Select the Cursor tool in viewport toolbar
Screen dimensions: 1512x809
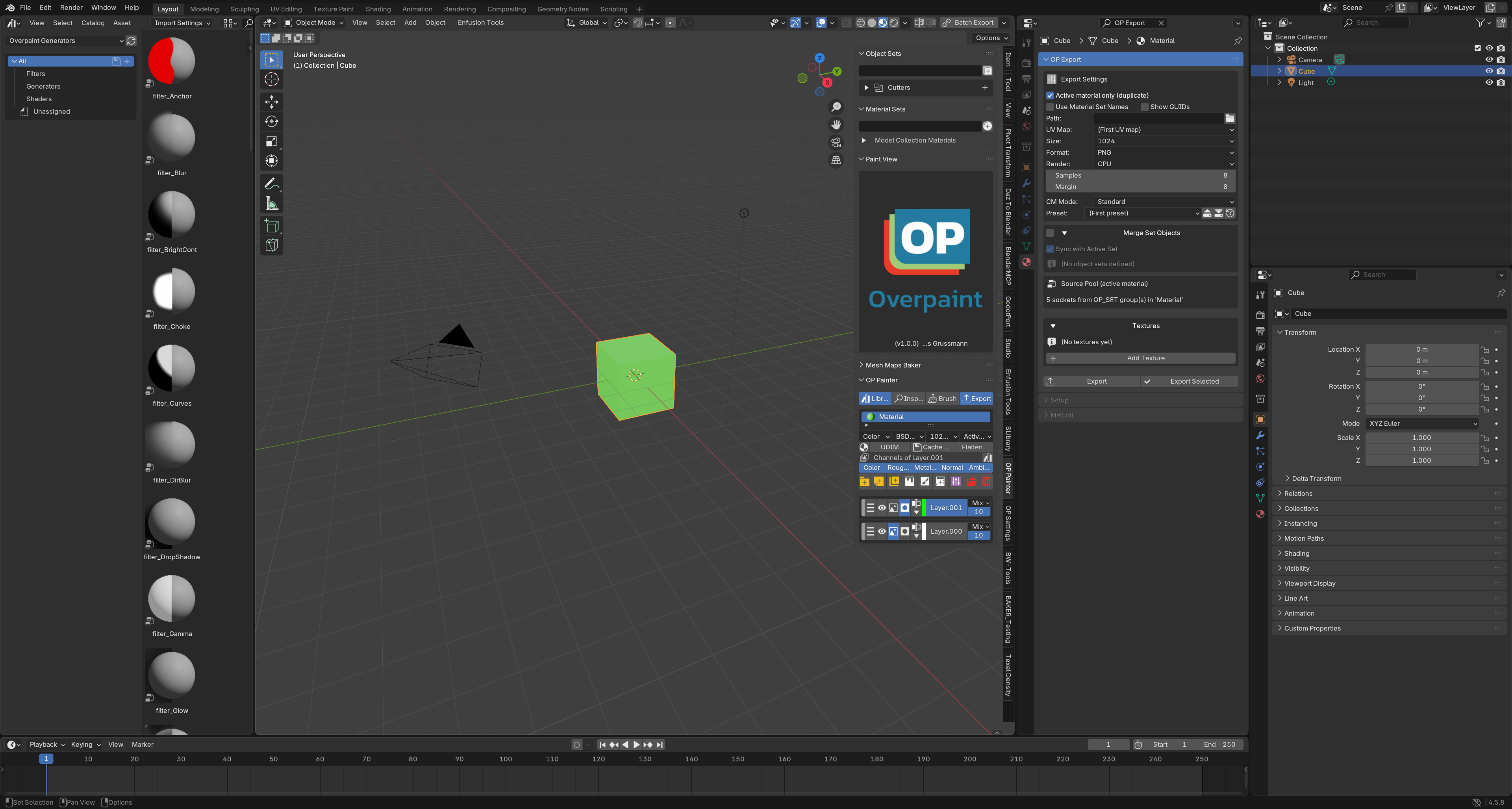point(271,79)
